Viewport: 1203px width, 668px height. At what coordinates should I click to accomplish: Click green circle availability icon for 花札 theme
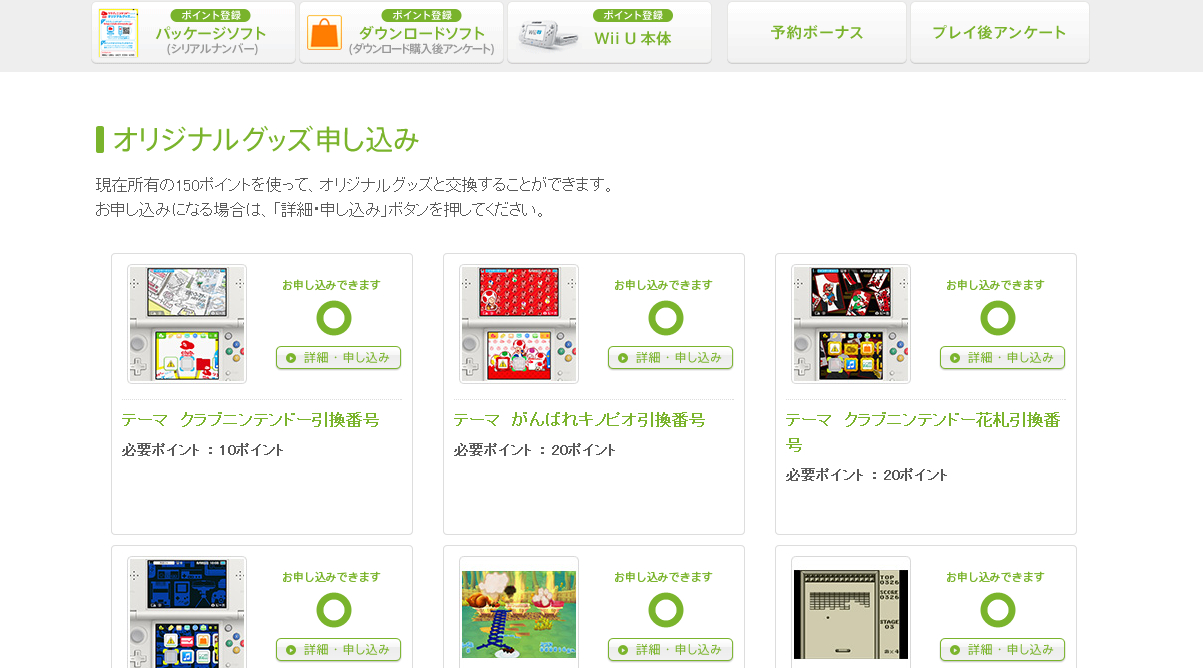point(998,318)
